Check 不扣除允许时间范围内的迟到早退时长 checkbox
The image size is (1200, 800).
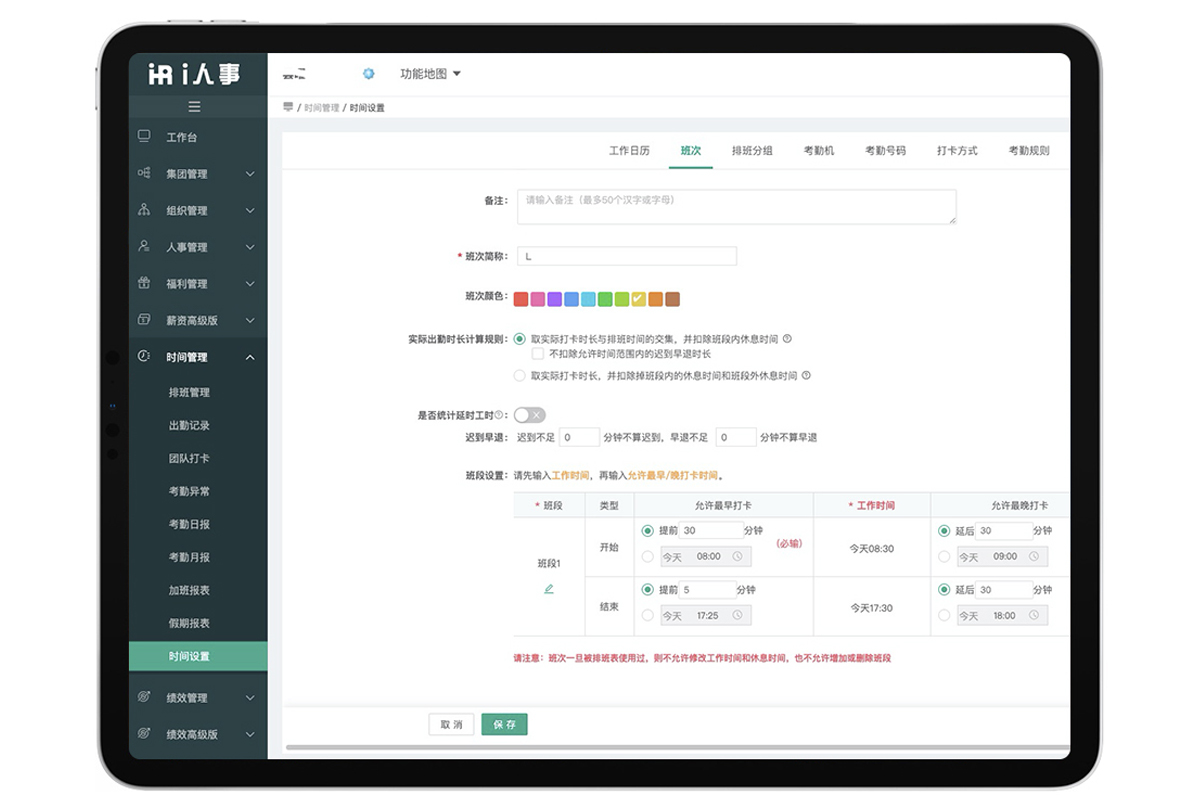[538, 354]
